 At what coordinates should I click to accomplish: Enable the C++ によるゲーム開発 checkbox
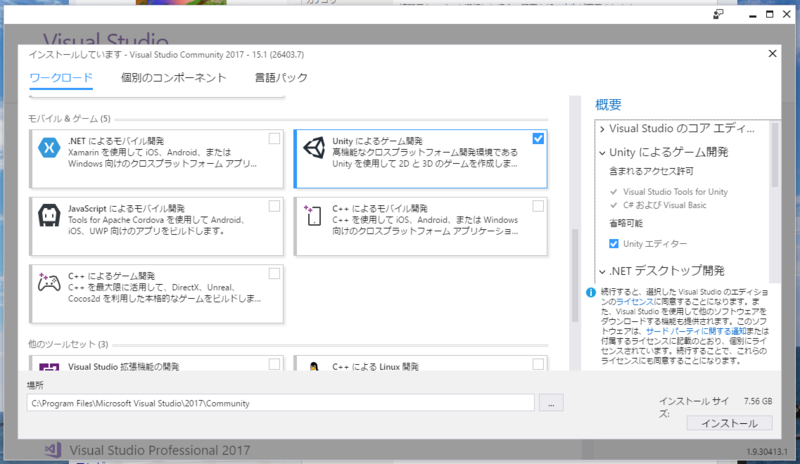pos(274,274)
